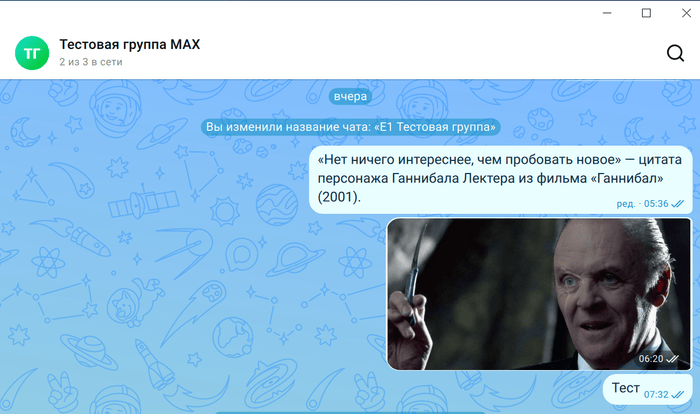Screen dimensions: 700x414
Task: Select the Hannibal Lecter quote message
Action: pyautogui.click(x=500, y=180)
